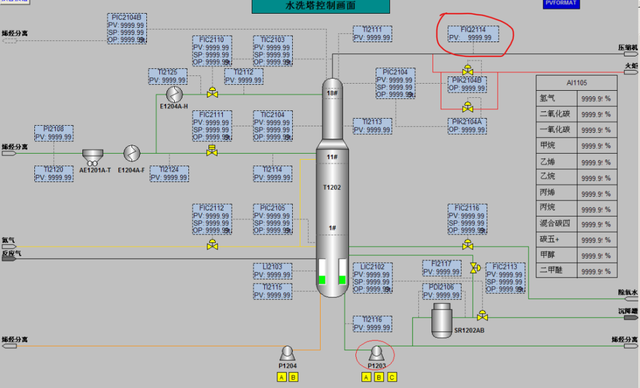Select the E1204A-F heat exchanger symbol
The height and width of the screenshot is (388, 640).
click(x=132, y=153)
